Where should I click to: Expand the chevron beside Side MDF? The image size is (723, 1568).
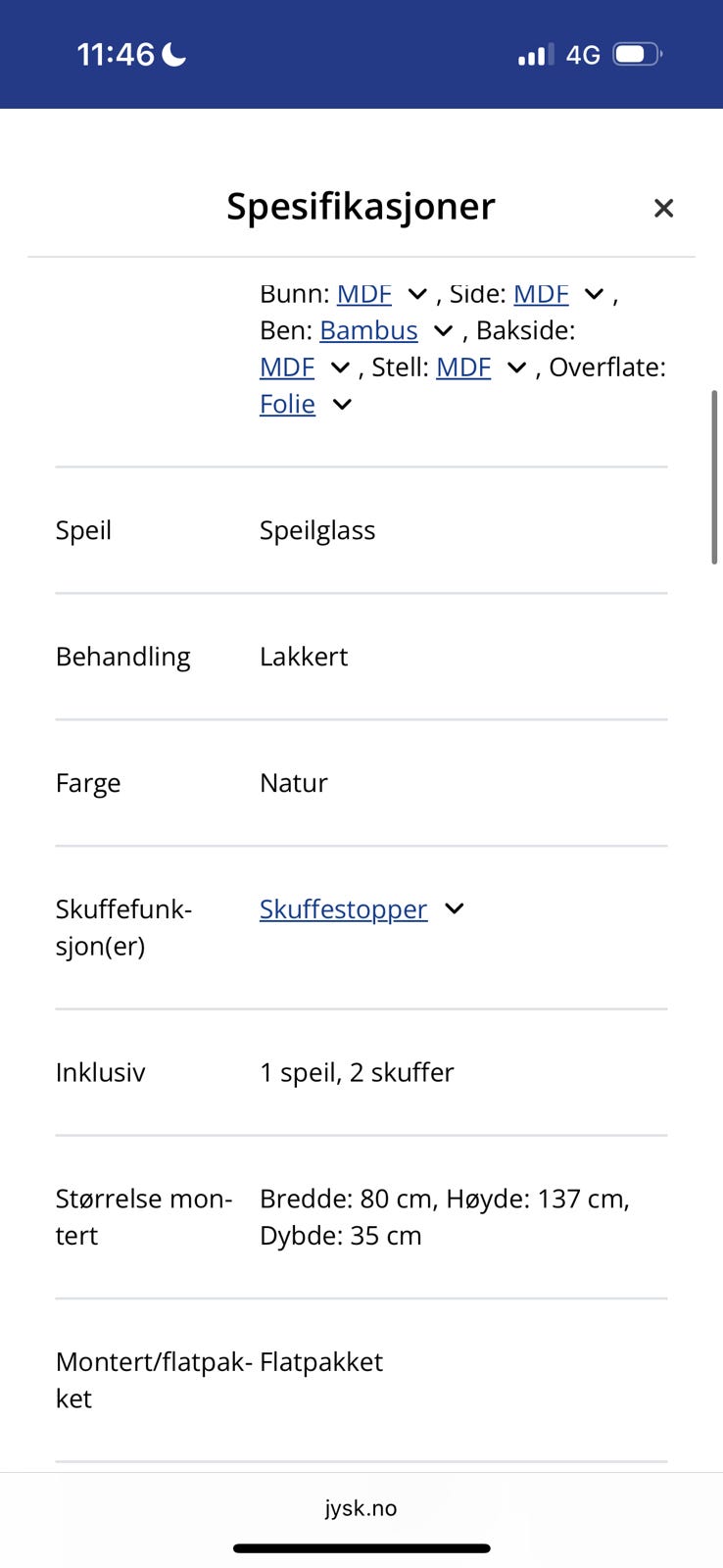click(x=594, y=294)
